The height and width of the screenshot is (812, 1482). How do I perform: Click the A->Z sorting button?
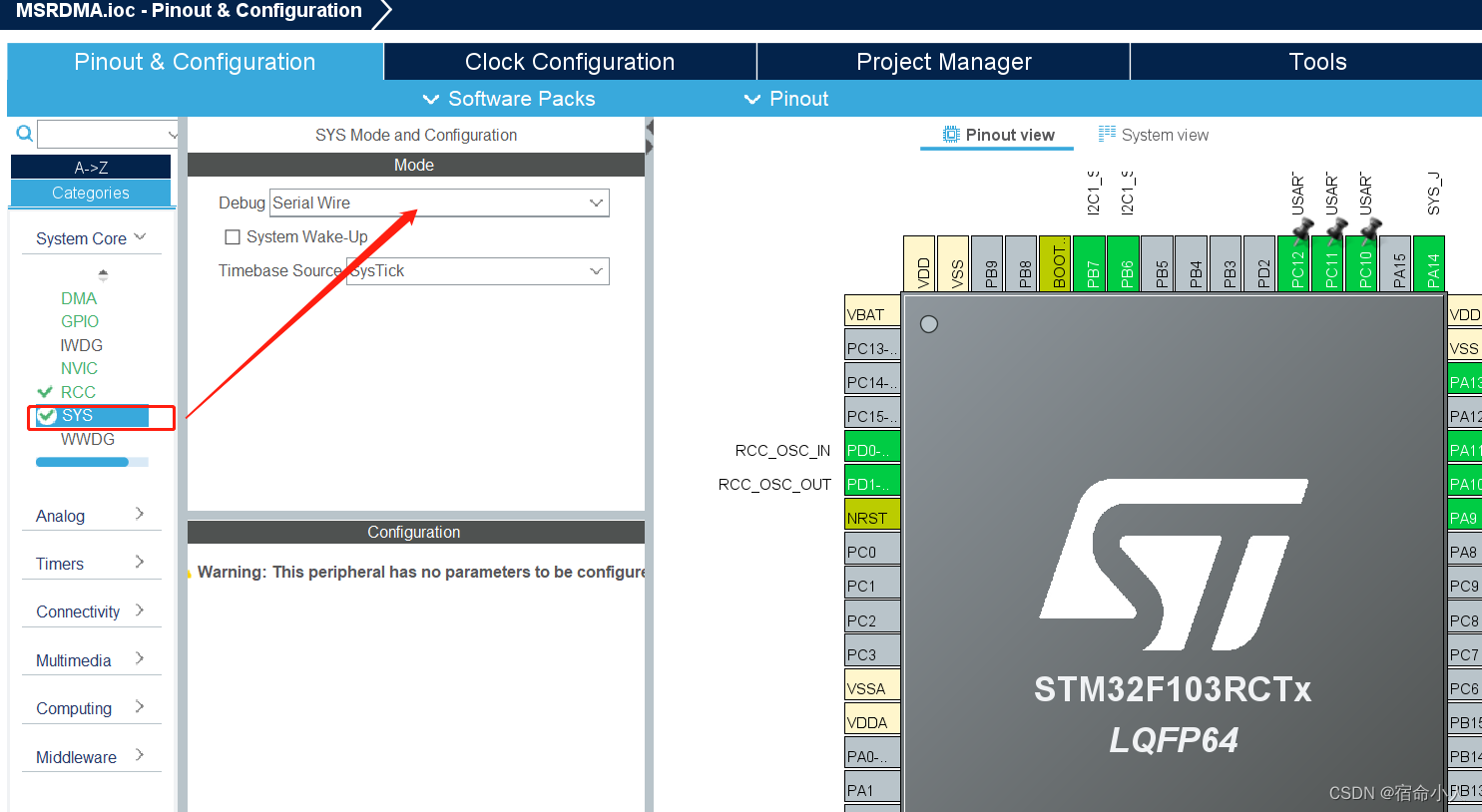(x=91, y=167)
